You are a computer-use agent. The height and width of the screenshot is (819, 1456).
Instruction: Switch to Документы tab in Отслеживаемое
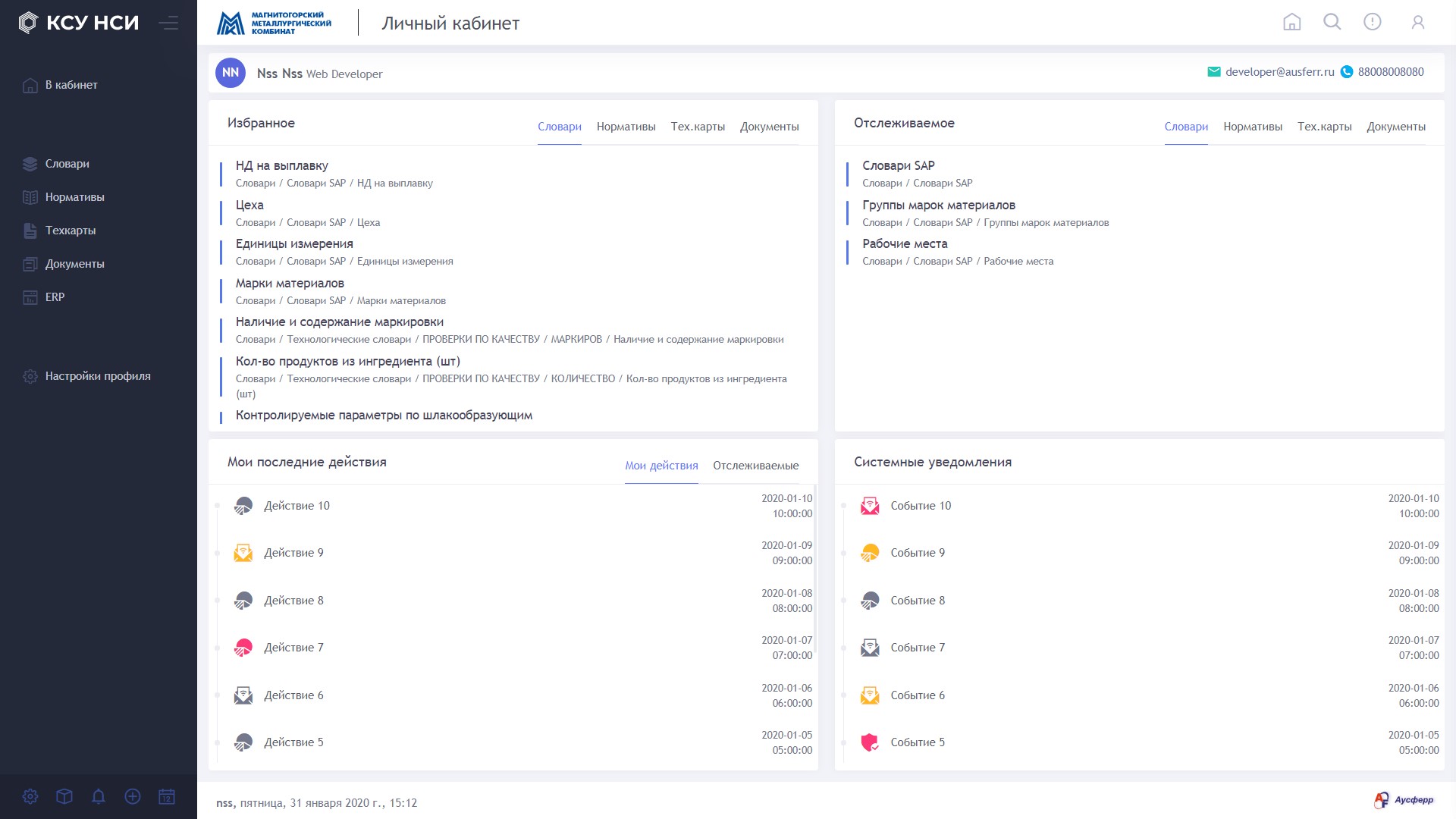coord(1396,127)
